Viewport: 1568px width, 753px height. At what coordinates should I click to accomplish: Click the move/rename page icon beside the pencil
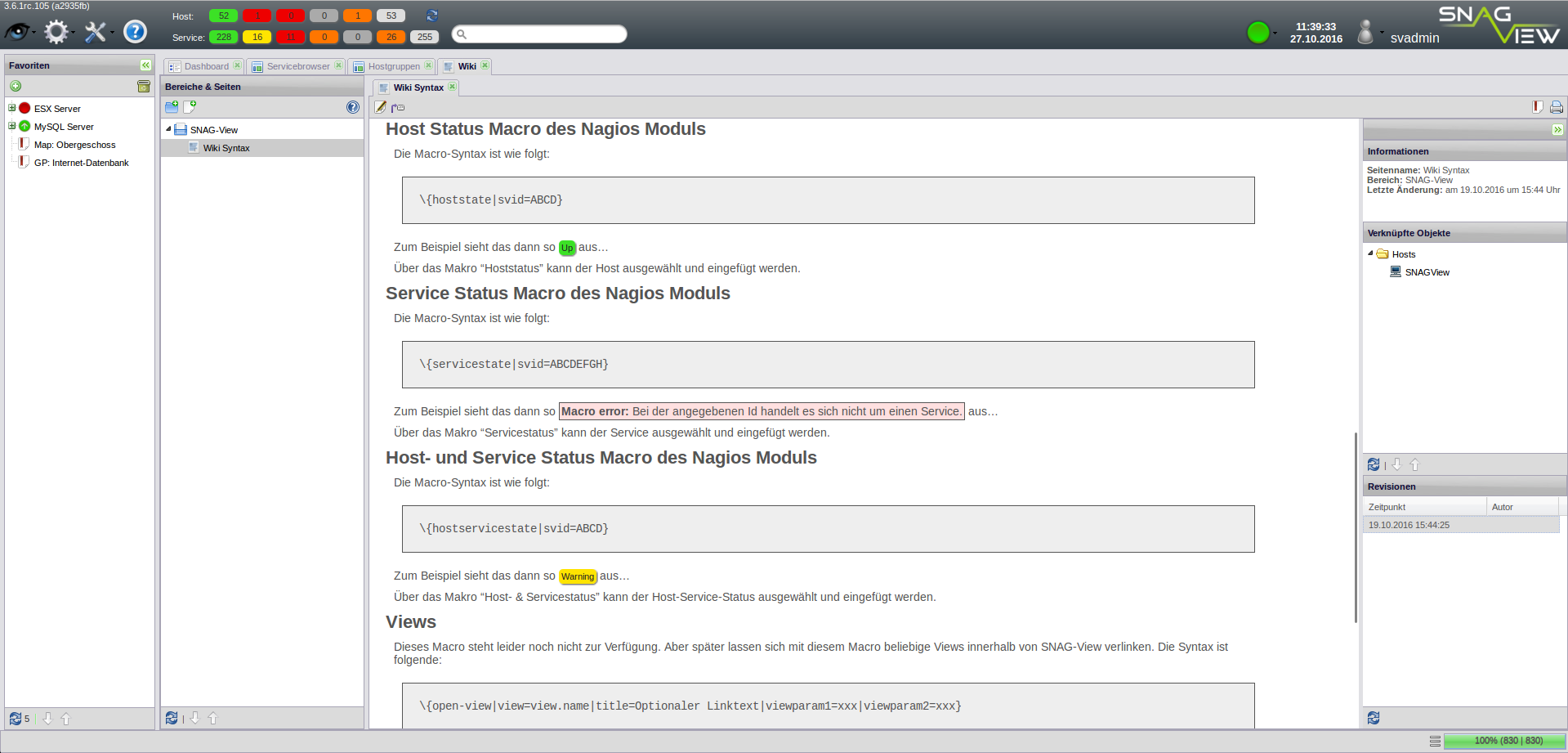[398, 107]
